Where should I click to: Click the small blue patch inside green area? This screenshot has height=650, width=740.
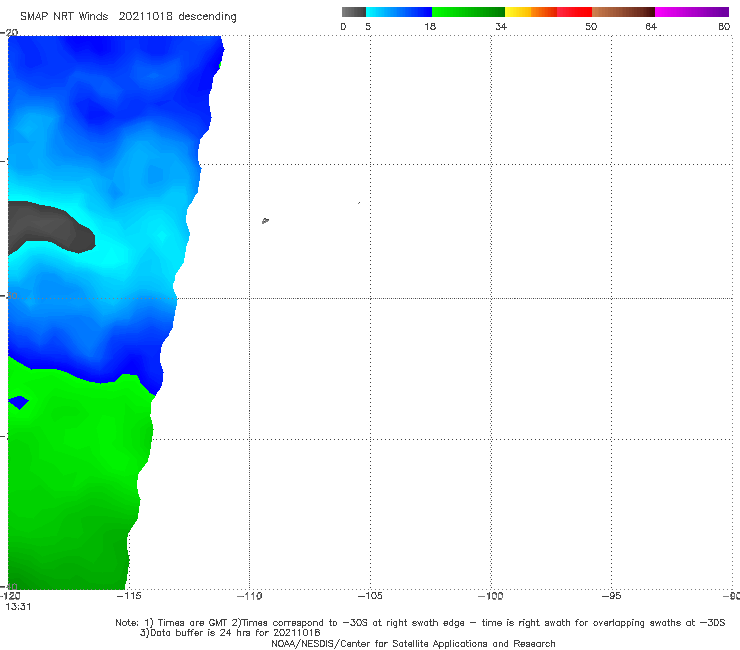pyautogui.click(x=18, y=402)
